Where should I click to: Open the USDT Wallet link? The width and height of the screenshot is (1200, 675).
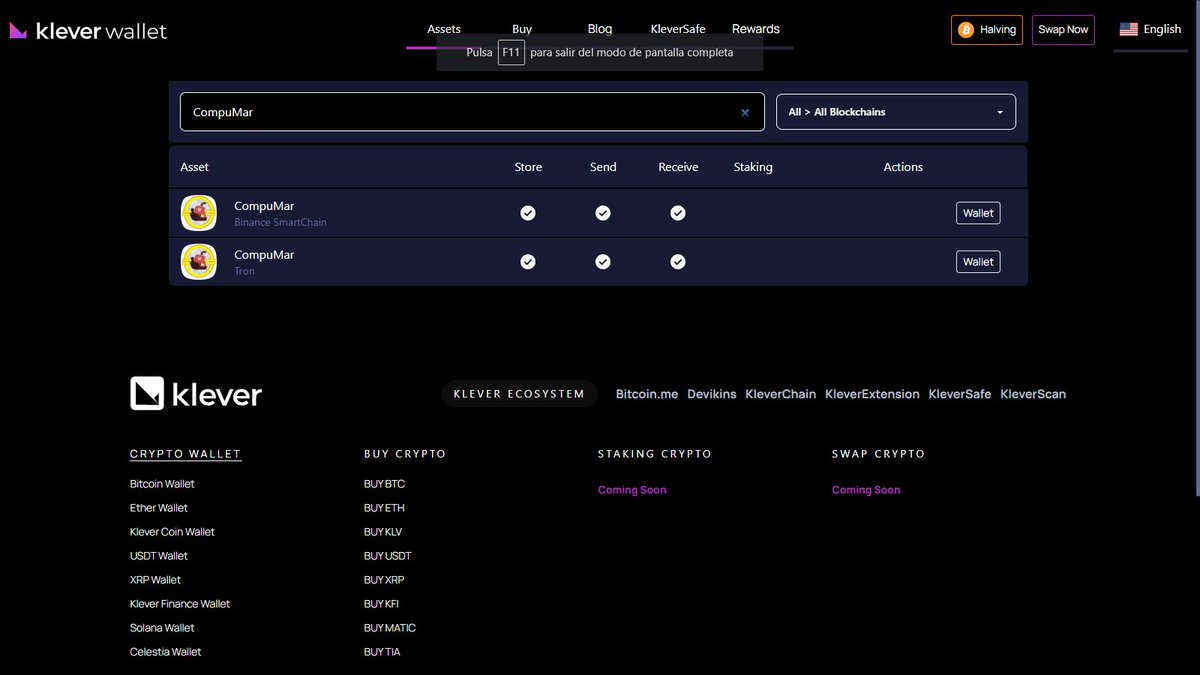coord(159,556)
